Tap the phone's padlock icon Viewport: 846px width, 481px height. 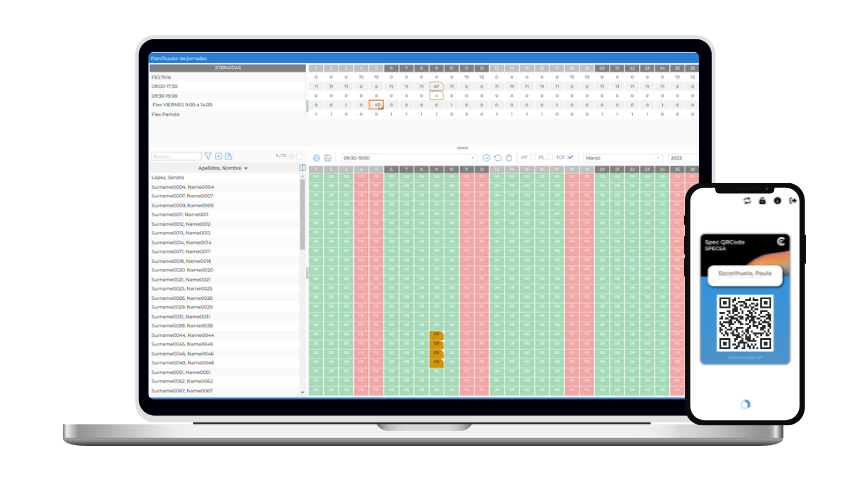click(762, 201)
